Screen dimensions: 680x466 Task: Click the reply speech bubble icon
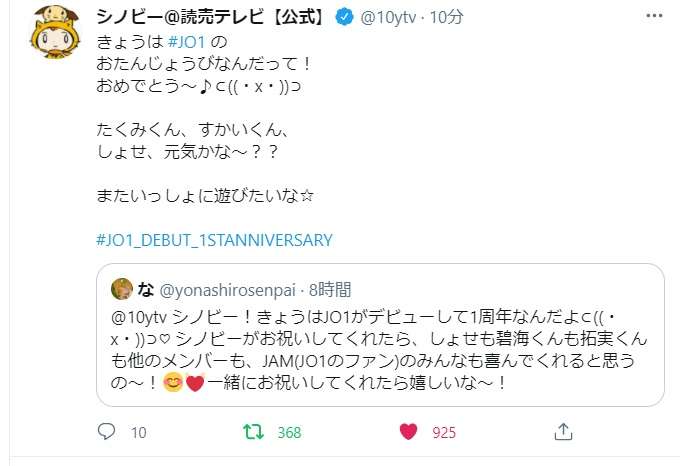pyautogui.click(x=106, y=431)
